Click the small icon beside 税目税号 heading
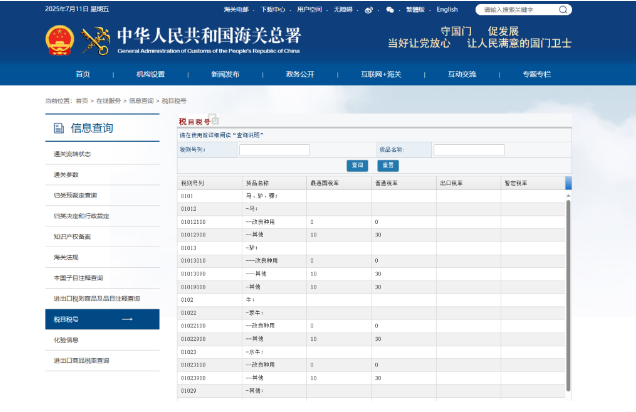 coord(214,119)
